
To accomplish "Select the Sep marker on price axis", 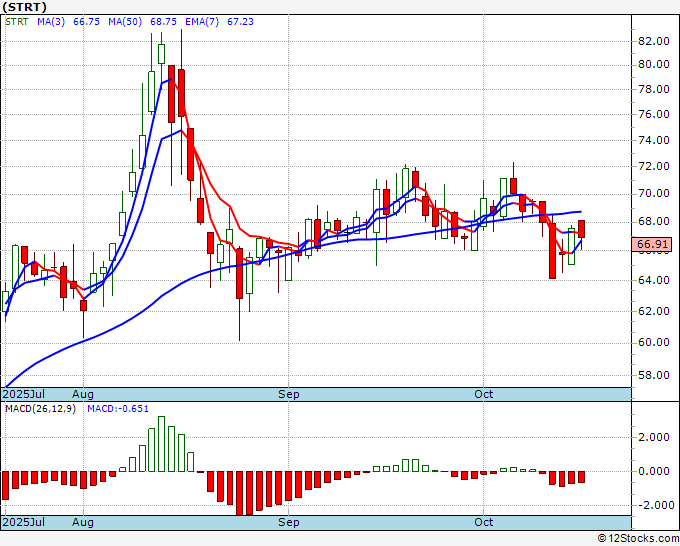I will (289, 395).
